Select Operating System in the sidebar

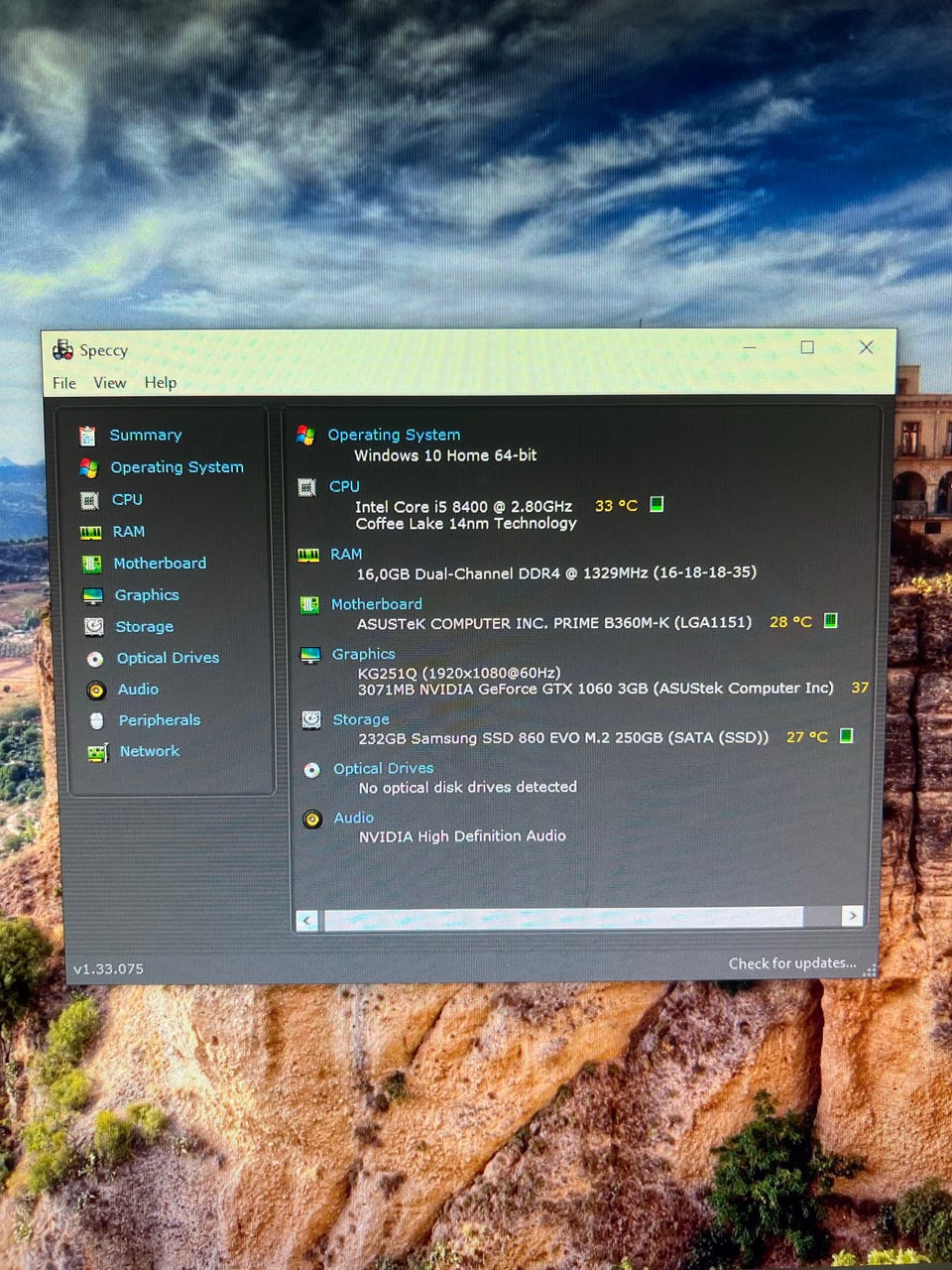tap(178, 467)
